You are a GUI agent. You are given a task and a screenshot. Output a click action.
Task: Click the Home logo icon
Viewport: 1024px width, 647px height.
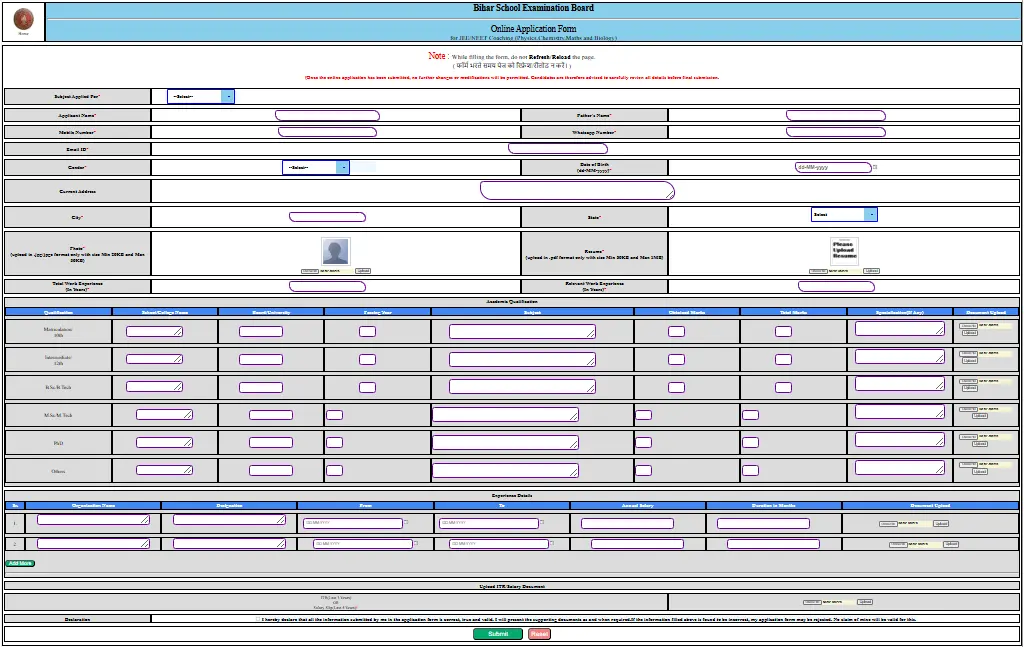[x=24, y=19]
